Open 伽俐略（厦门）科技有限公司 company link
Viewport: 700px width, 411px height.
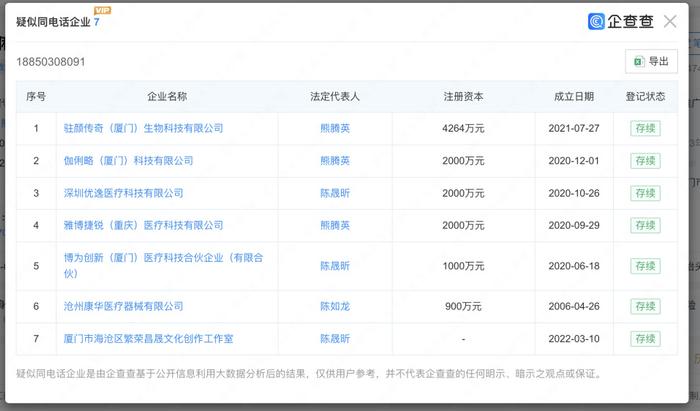coord(128,161)
